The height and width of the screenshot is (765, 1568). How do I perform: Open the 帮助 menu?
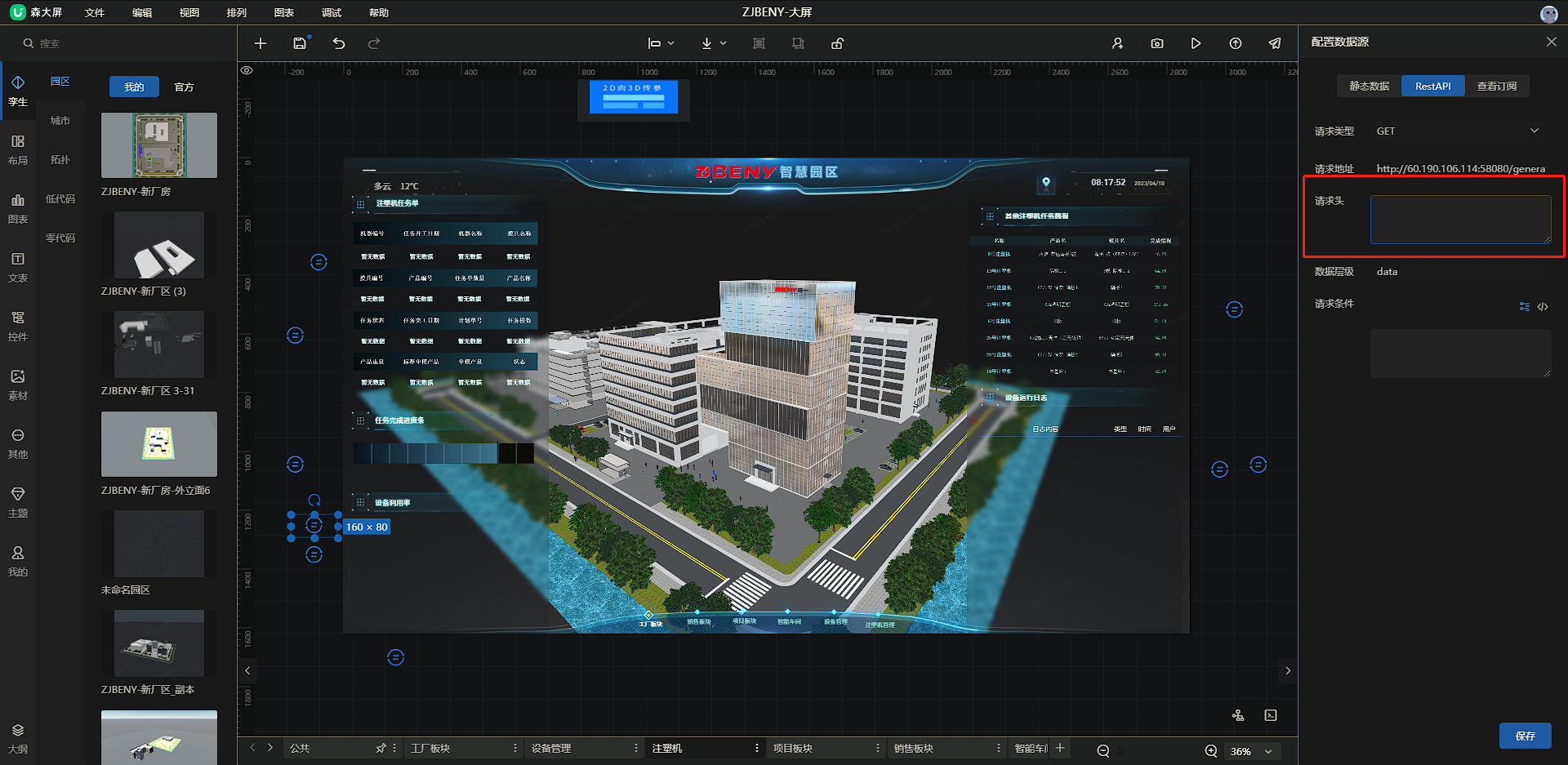click(x=379, y=12)
